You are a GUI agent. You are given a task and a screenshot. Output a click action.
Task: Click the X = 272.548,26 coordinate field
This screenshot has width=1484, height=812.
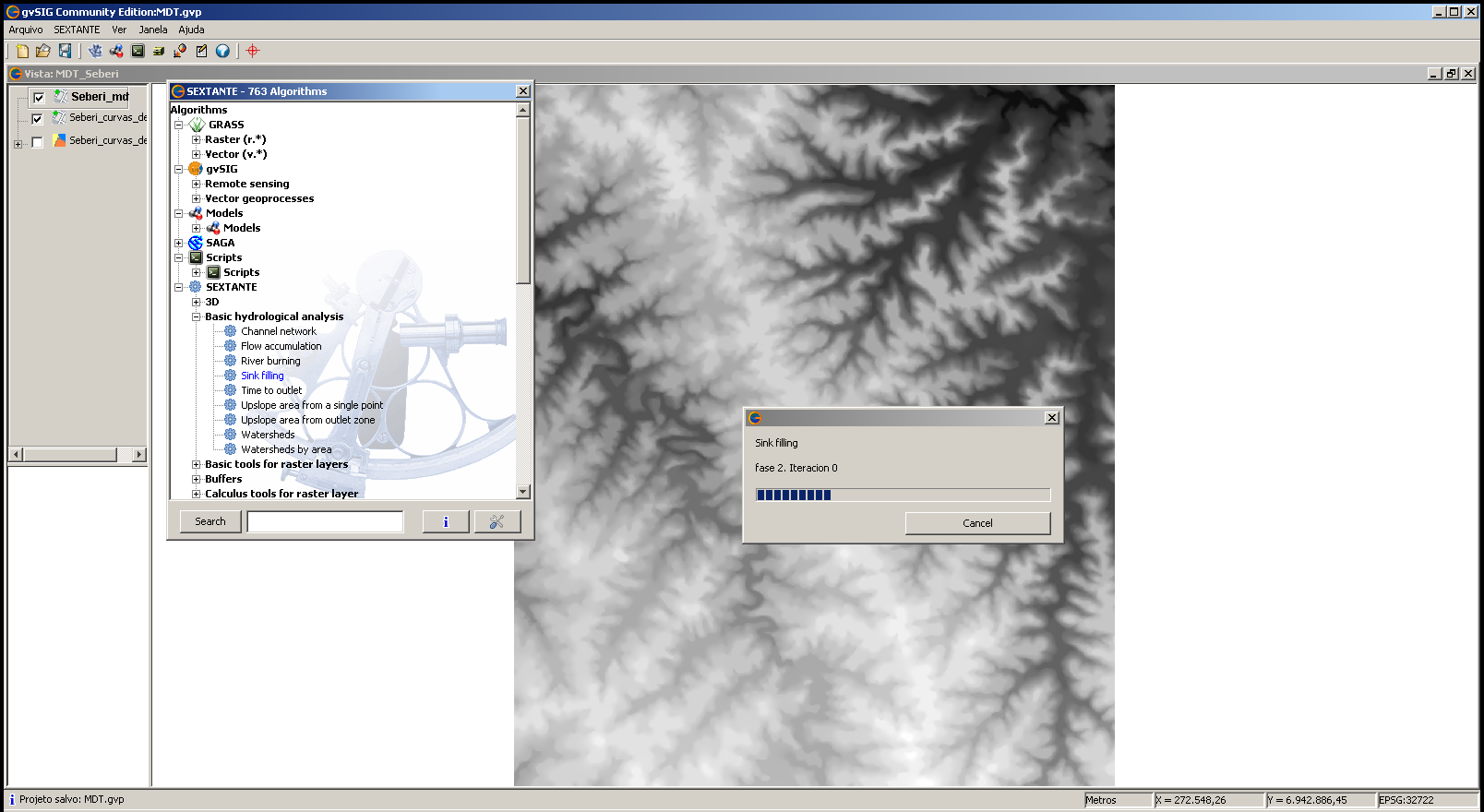click(x=1208, y=800)
